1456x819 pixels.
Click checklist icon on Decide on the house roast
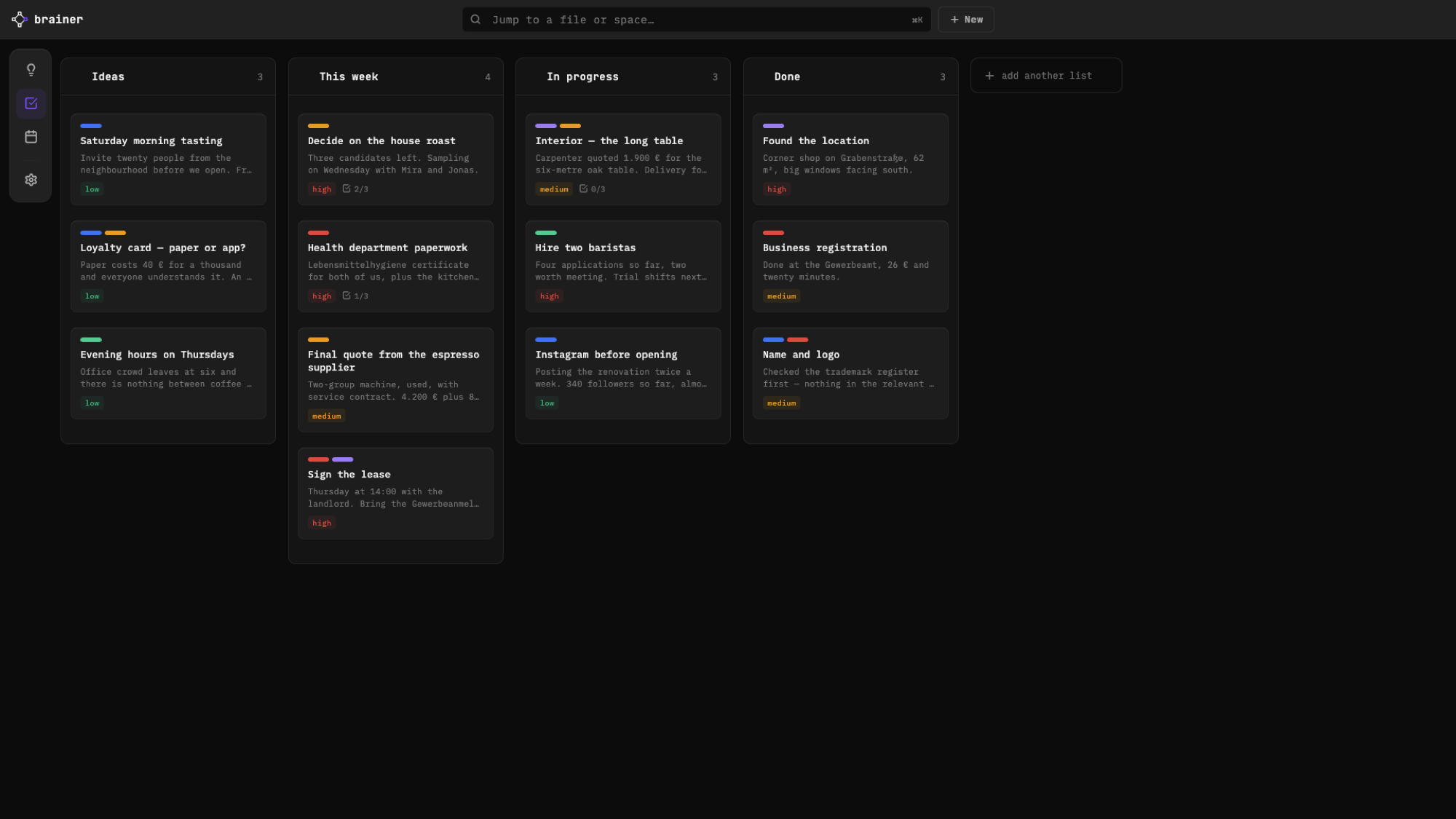(x=347, y=189)
